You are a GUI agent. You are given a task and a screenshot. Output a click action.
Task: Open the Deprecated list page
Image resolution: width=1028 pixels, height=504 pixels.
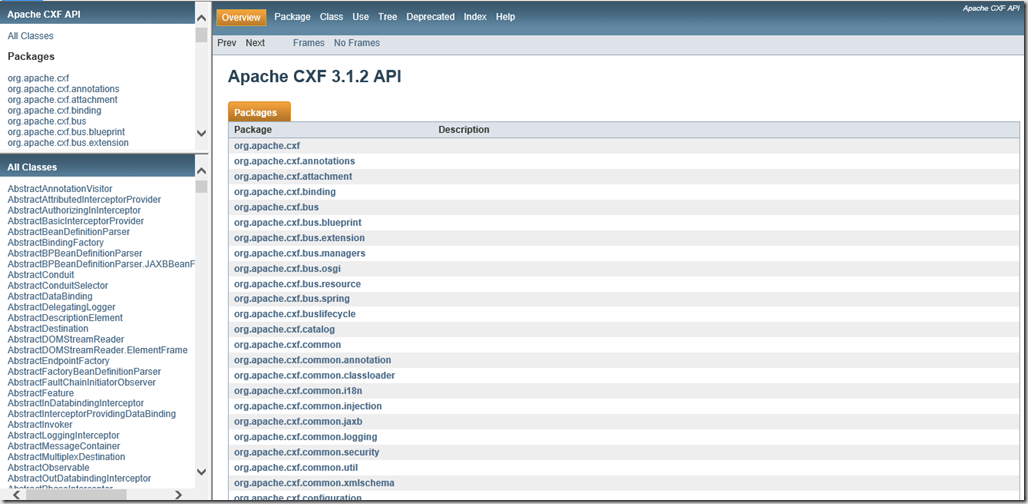pyautogui.click(x=430, y=17)
